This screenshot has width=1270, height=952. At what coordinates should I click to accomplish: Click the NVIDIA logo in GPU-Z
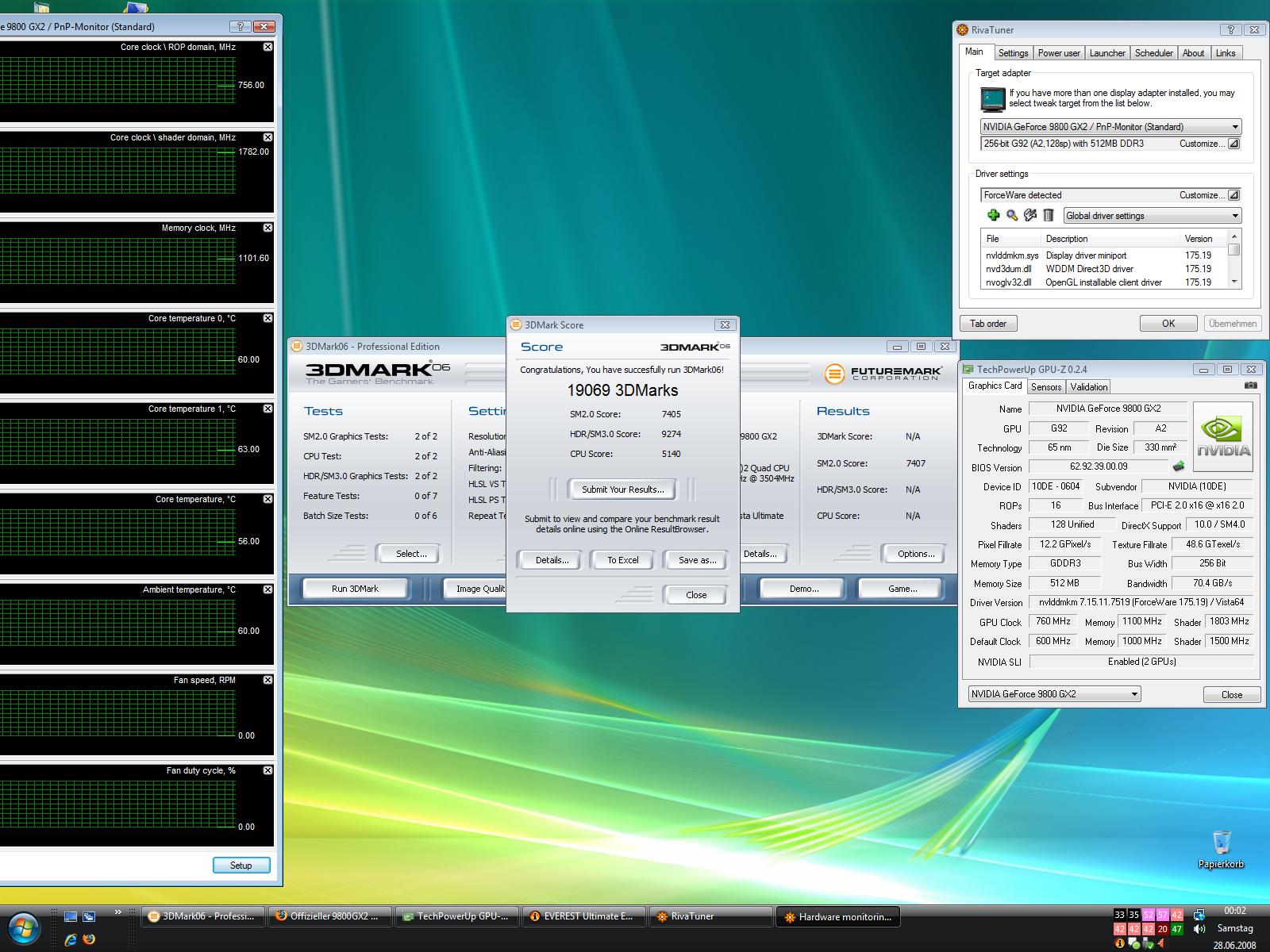[x=1223, y=436]
